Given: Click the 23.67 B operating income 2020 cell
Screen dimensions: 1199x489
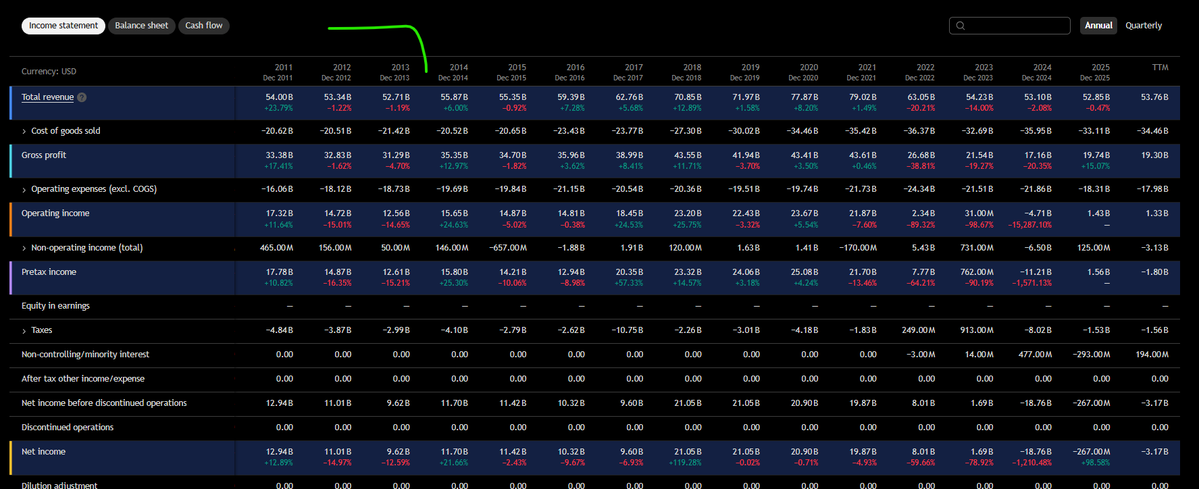Looking at the screenshot, I should tap(804, 213).
